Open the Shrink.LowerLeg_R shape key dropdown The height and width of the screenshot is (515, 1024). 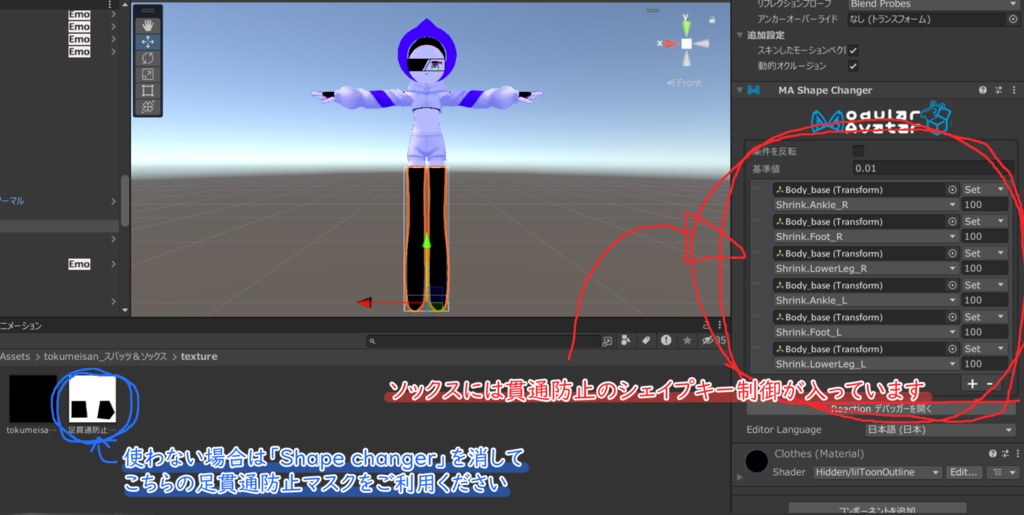[866, 268]
